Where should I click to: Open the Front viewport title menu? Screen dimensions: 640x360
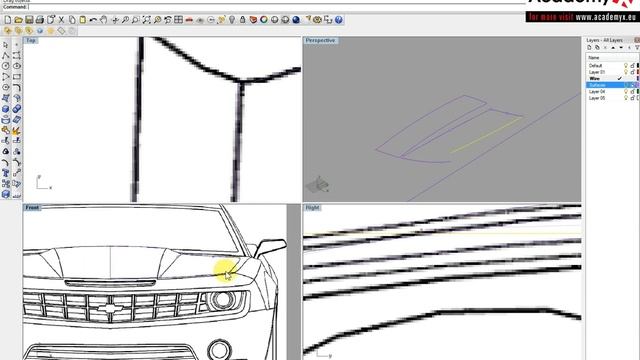[32, 208]
